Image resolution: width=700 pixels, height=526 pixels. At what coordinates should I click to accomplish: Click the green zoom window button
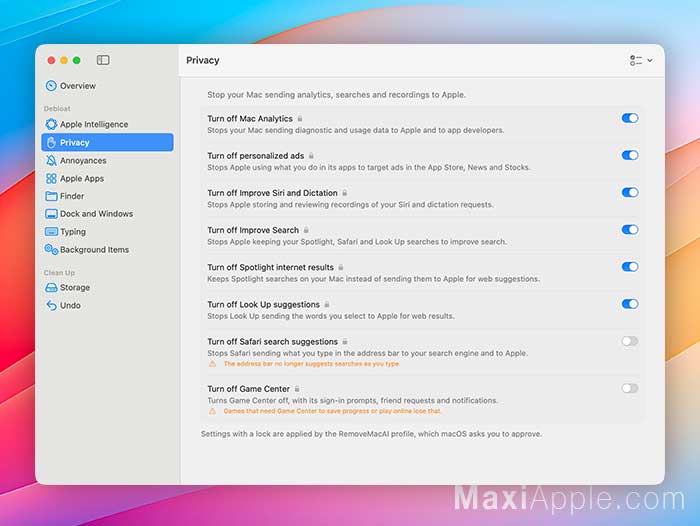tap(77, 60)
